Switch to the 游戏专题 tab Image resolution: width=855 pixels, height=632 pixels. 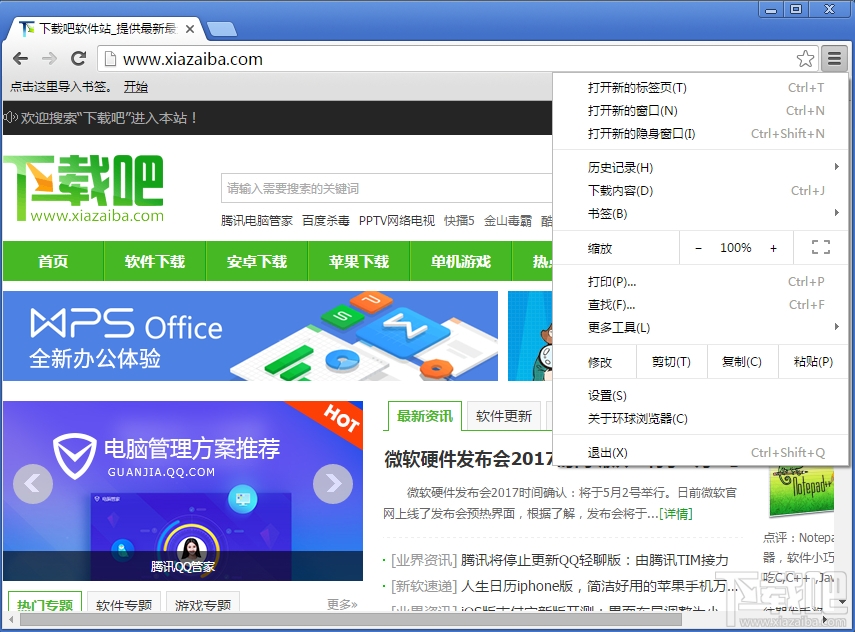click(x=203, y=604)
